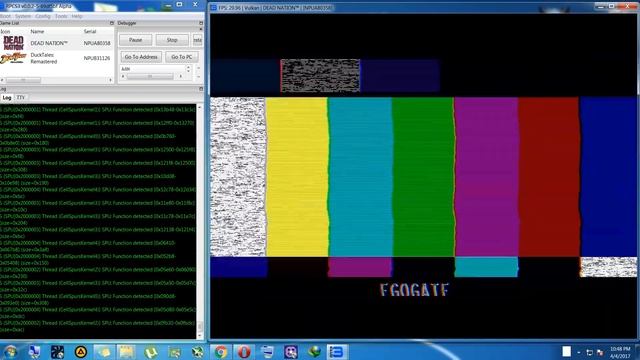Viewport: 640px width, 360px height.
Task: Open the second folder window icon in the taskbar
Action: click(x=127, y=352)
